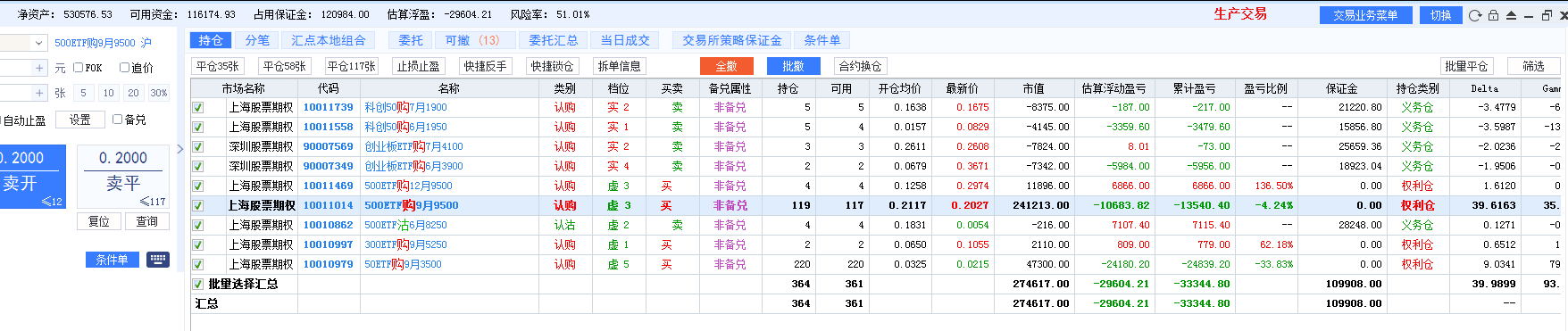Image resolution: width=1568 pixels, height=331 pixels.
Task: Tick the 备兑 checkbox in order panel
Action: [117, 119]
